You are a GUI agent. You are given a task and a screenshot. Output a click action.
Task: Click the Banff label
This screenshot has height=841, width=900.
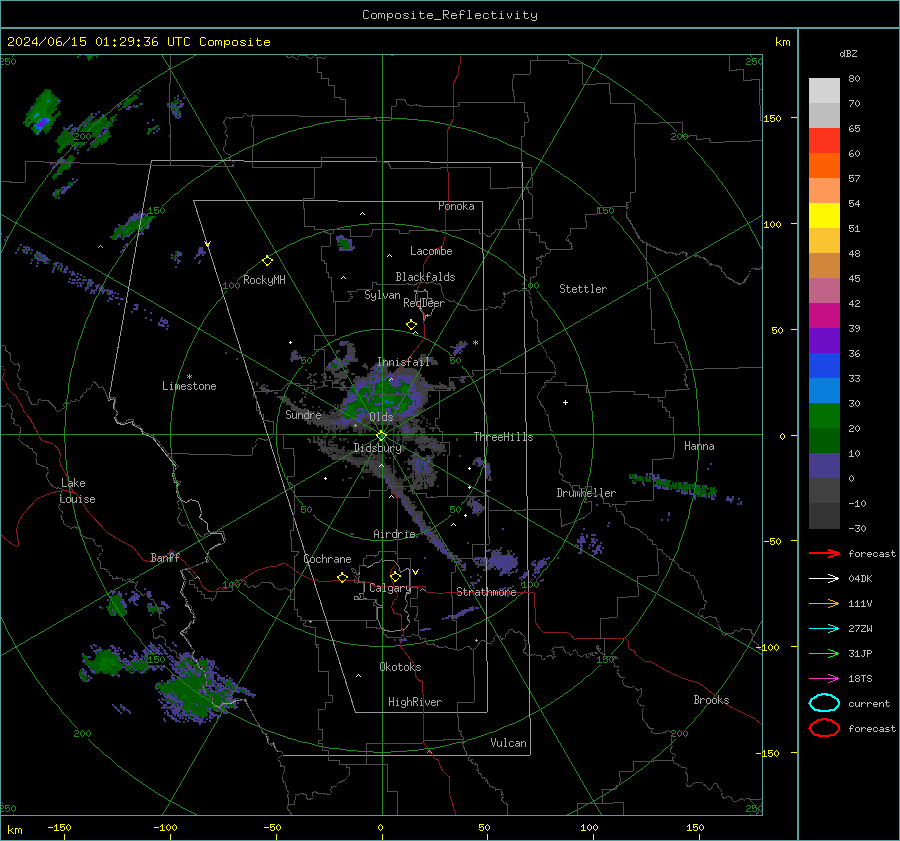[165, 557]
